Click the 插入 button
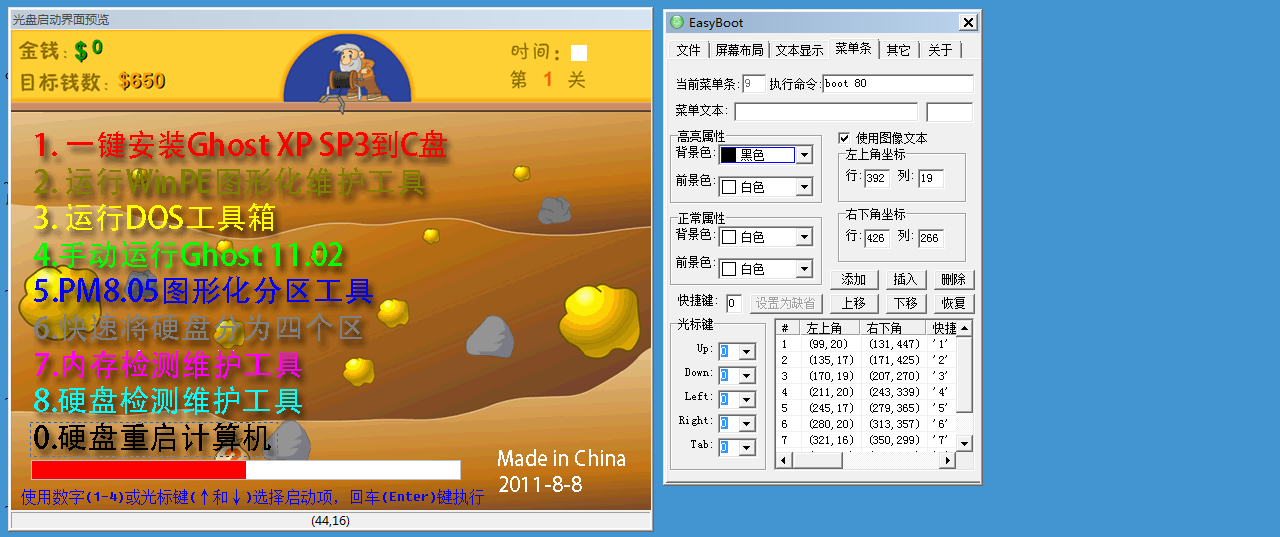This screenshot has width=1280, height=537. 905,280
